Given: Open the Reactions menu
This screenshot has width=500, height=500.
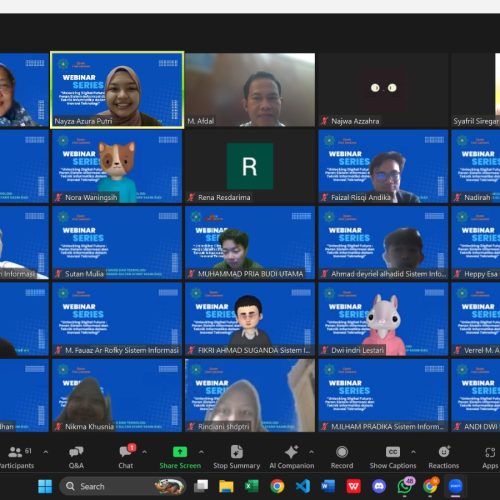Looking at the screenshot, I should (x=444, y=458).
